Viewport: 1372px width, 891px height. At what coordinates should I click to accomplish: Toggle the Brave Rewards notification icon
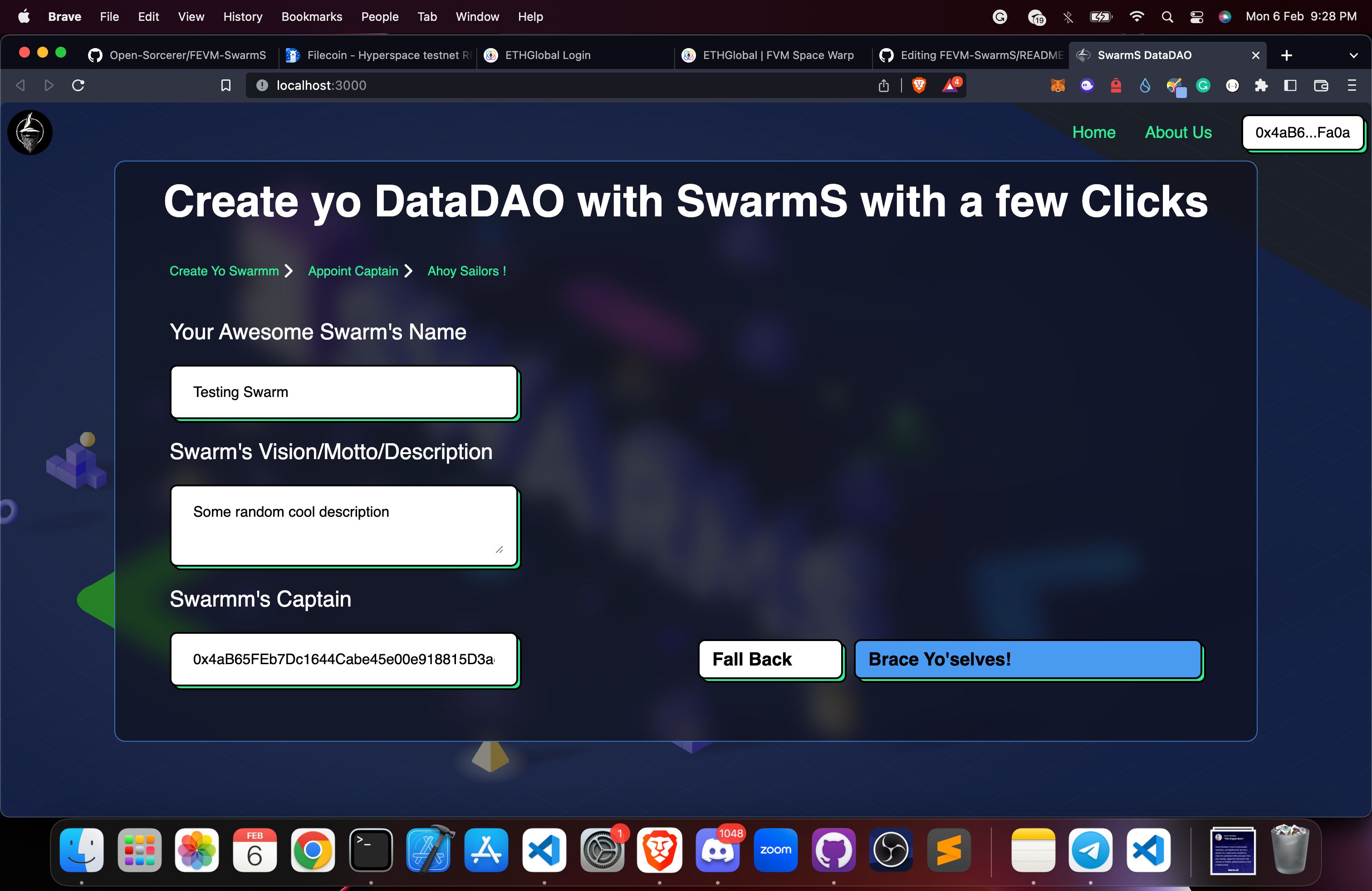pos(950,85)
